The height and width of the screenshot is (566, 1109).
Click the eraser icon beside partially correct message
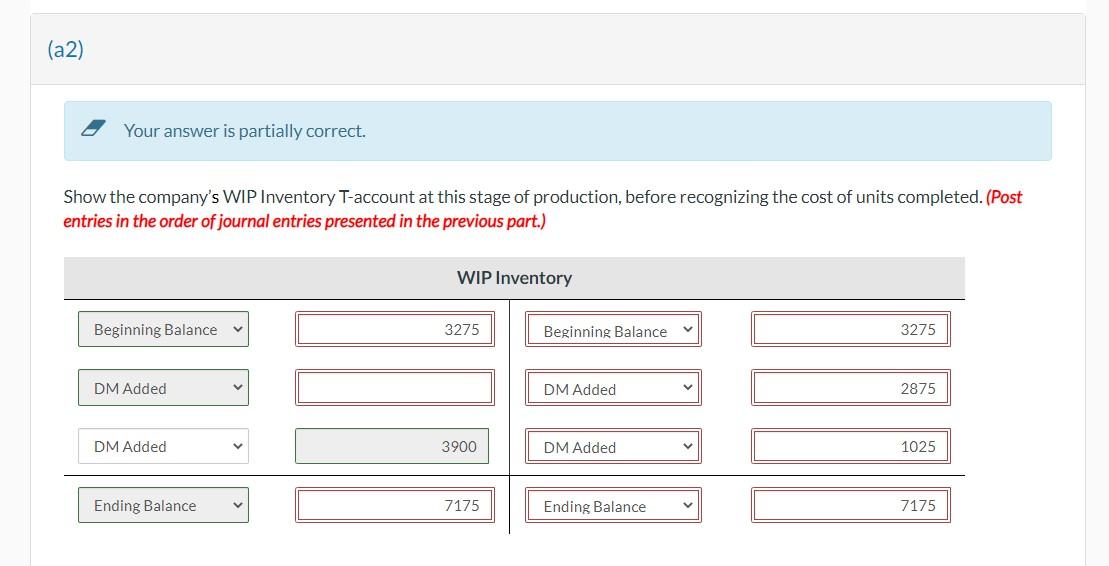tap(93, 128)
